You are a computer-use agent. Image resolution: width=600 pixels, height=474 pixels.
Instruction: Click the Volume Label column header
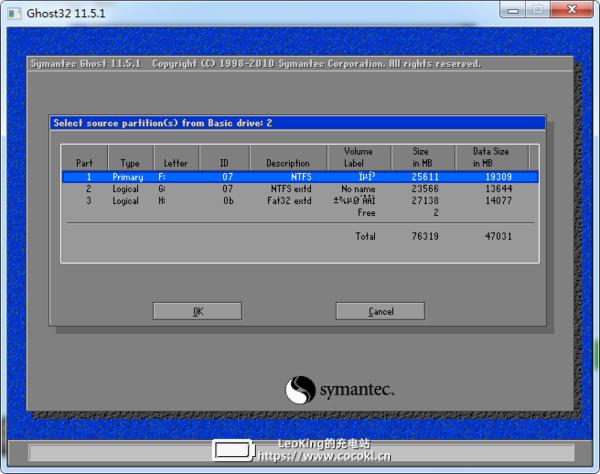358,157
